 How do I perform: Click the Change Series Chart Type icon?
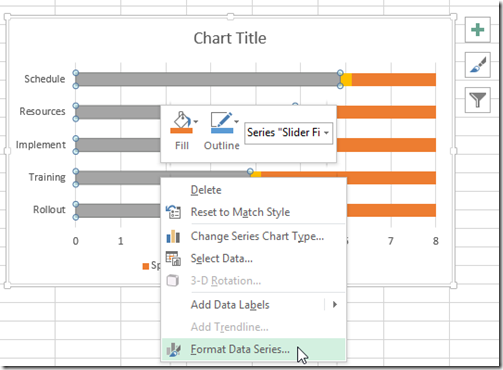point(173,236)
